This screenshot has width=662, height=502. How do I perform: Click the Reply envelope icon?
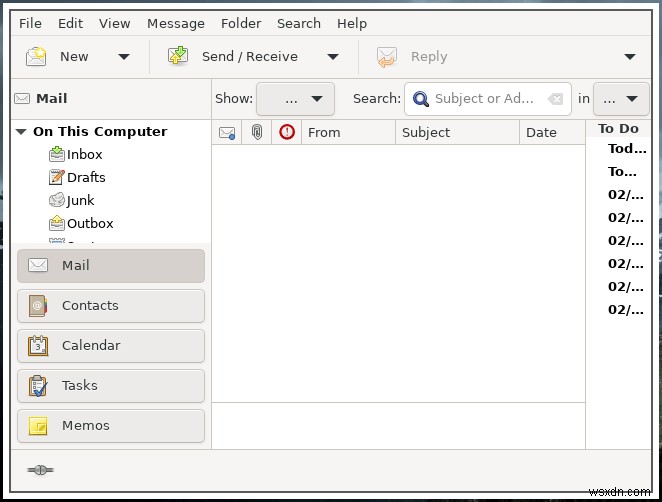click(387, 57)
